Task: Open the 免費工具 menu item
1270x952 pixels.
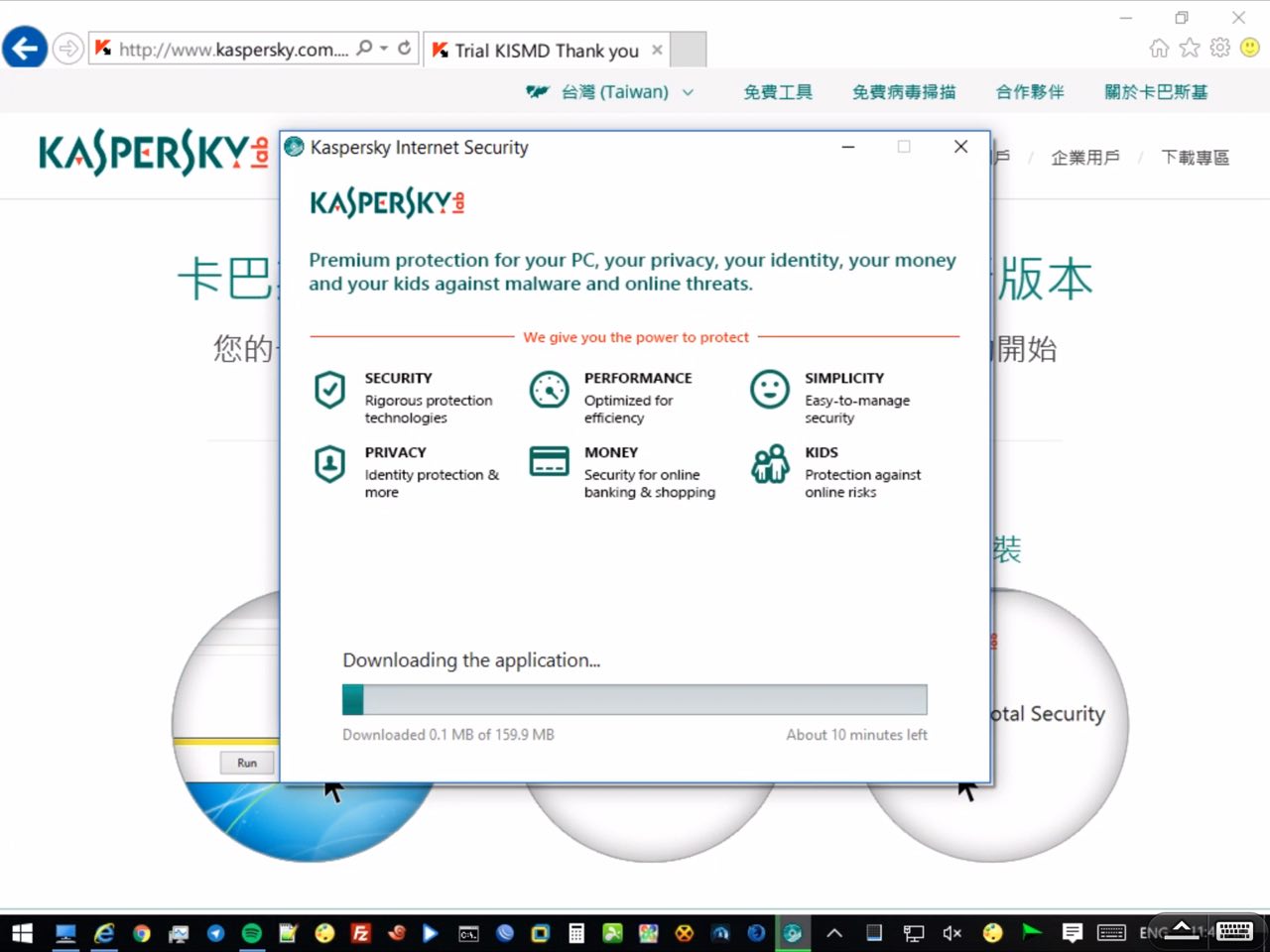Action: point(778,92)
